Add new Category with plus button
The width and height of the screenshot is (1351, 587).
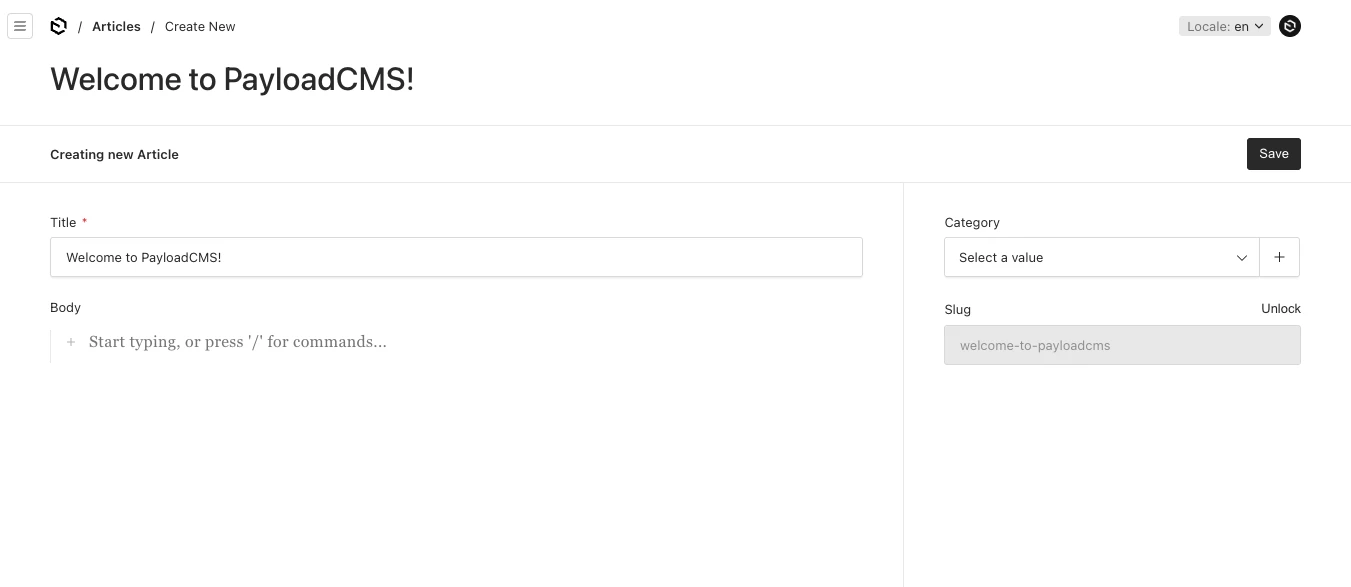(x=1279, y=257)
